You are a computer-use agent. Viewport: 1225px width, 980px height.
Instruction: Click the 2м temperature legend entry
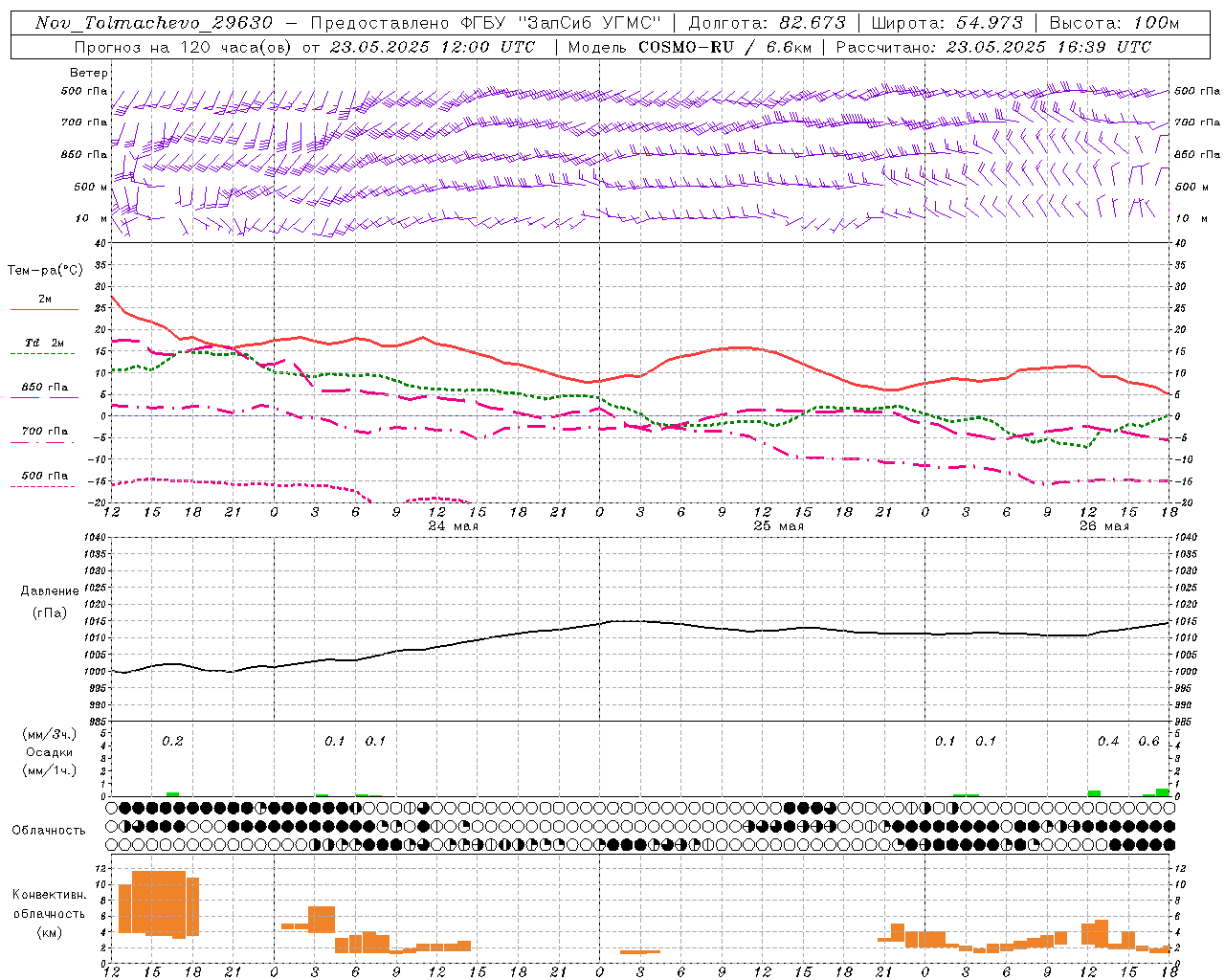pos(45,300)
